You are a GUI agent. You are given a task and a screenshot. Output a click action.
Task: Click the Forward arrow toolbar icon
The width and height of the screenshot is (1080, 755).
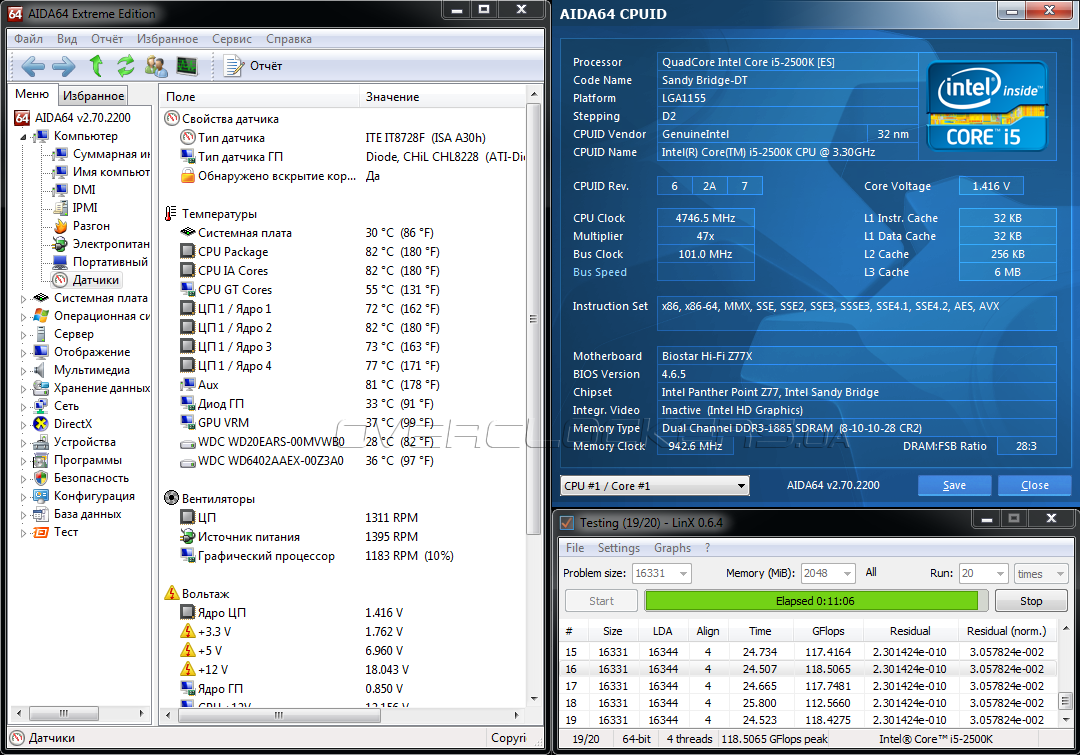click(64, 67)
